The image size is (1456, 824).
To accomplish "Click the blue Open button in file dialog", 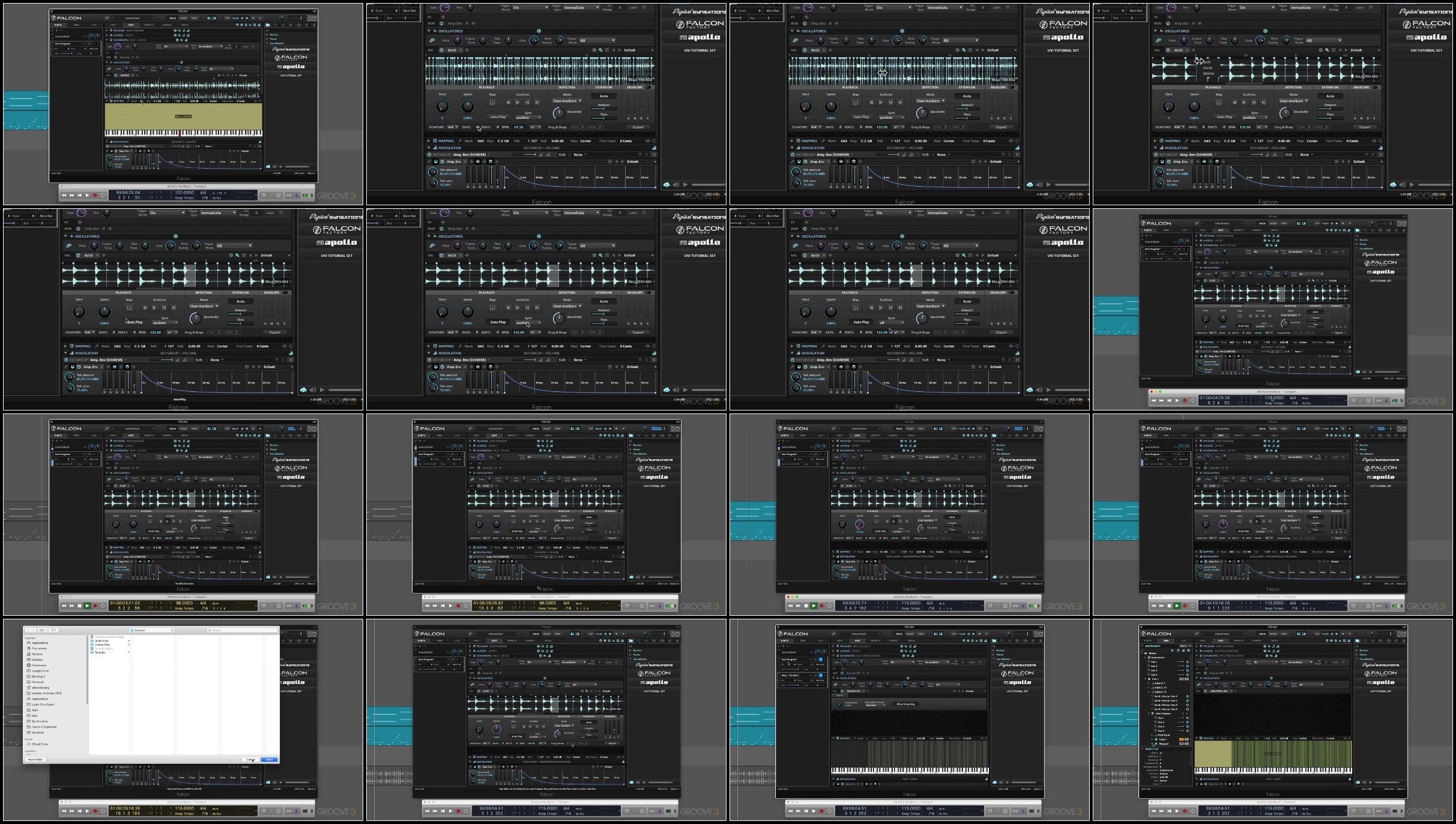I will click(x=269, y=759).
